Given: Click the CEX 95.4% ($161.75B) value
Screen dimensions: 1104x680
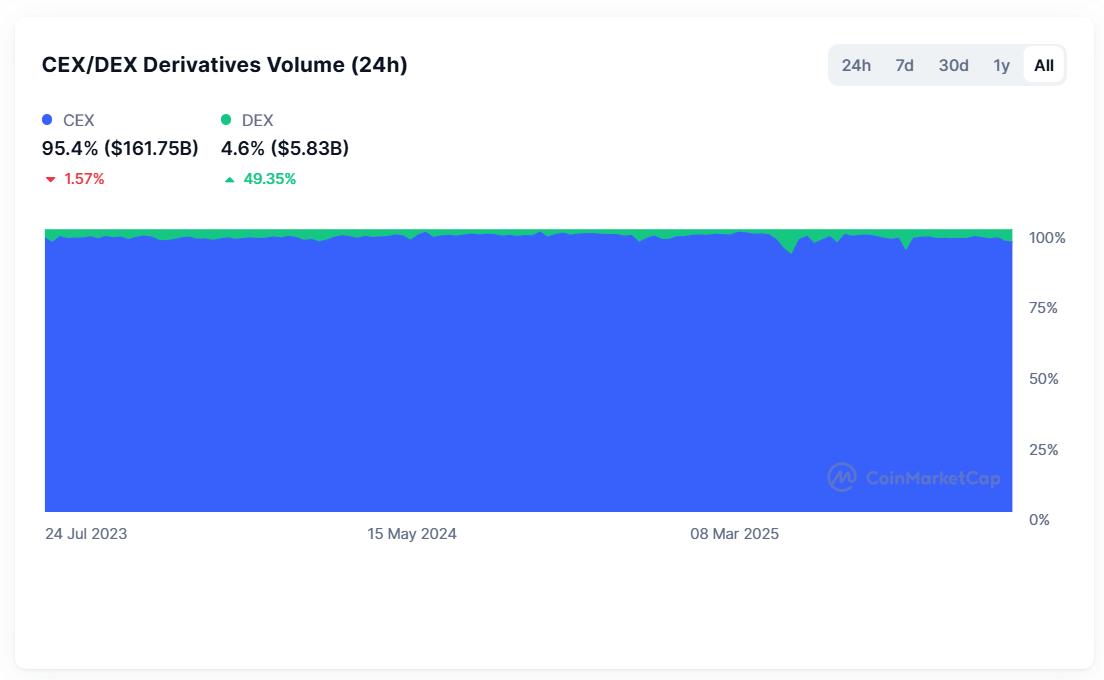Looking at the screenshot, I should (120, 148).
